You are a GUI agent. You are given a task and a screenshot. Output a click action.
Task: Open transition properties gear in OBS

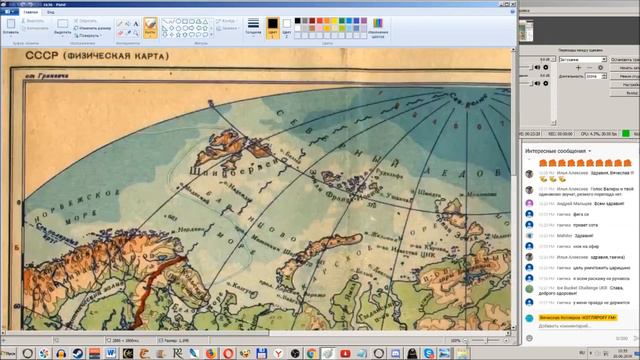tap(600, 67)
